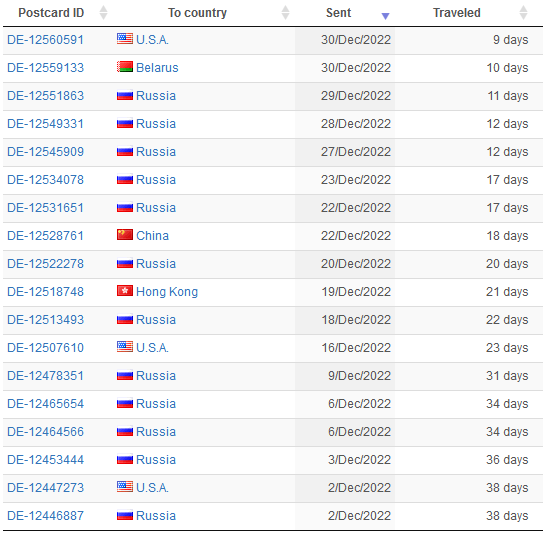
Task: Click the U.S.A. flag beside DE-12447273
Action: coord(125,486)
